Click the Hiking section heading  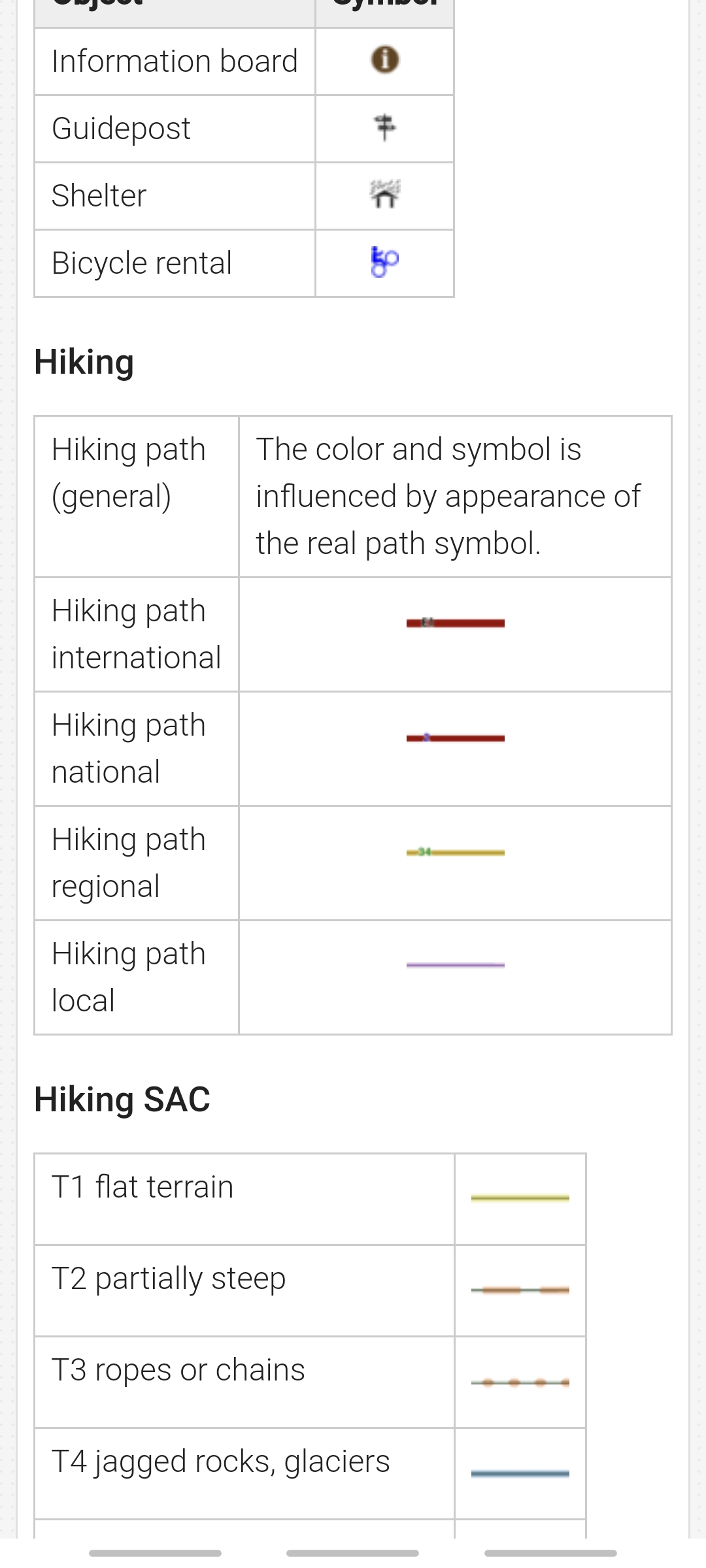(x=84, y=362)
